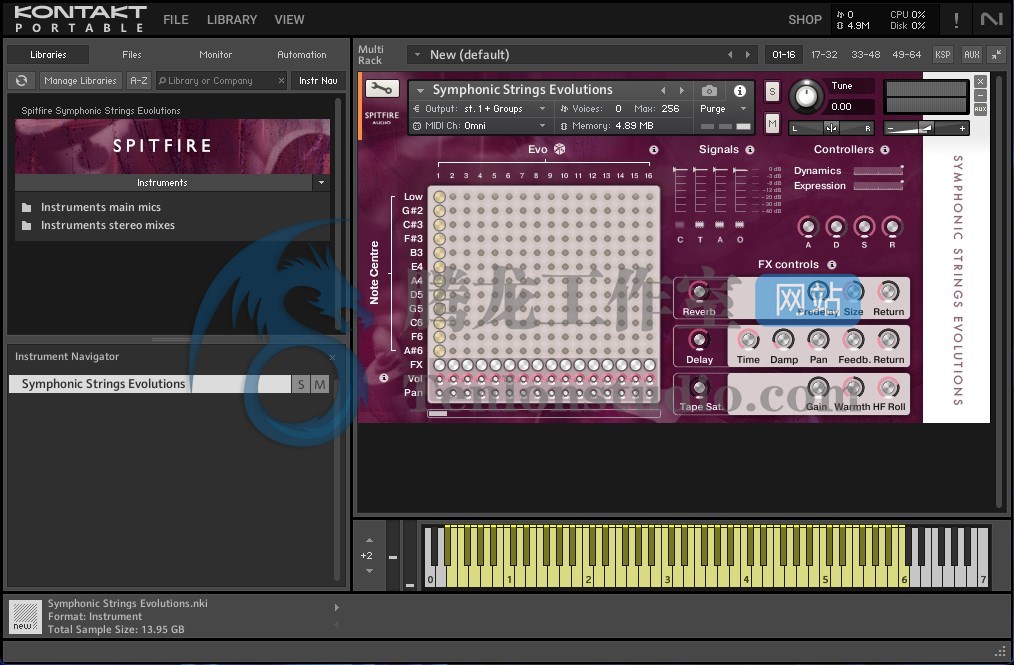Toggle the O mic signal switch
The width and height of the screenshot is (1014, 665).
740,225
